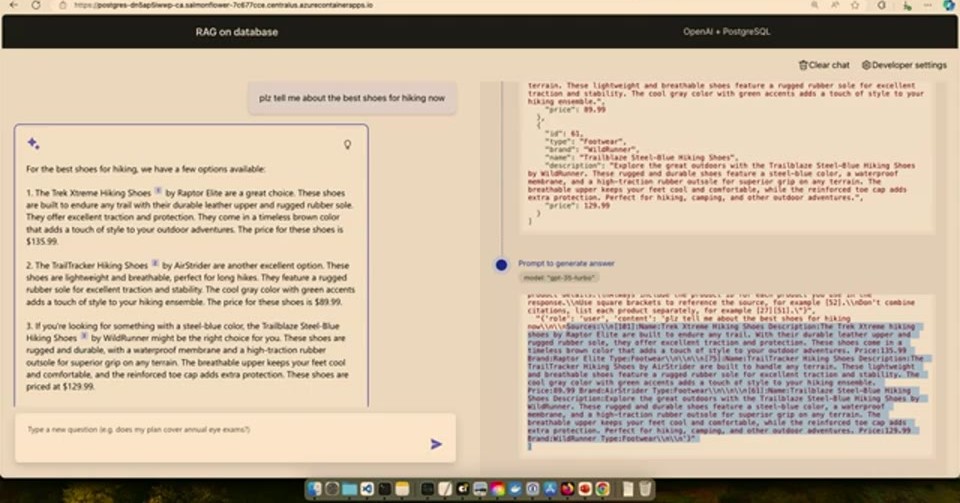960x503 pixels.
Task: Open Notes app from the dock
Action: coord(402,488)
